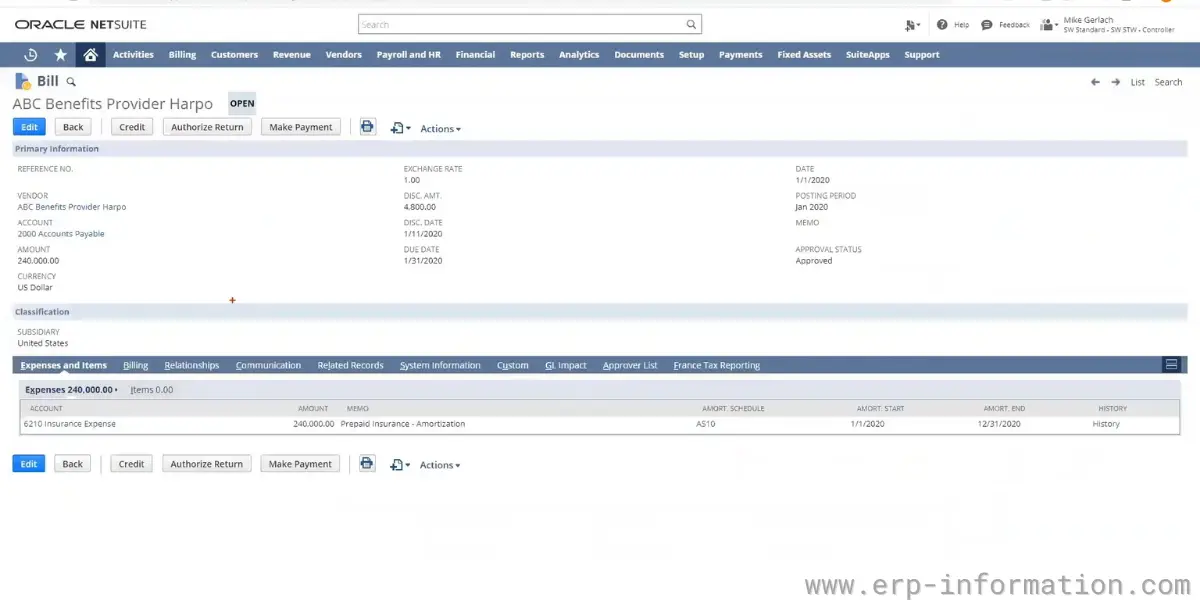Click the upper Edit button
Viewport: 1200px width, 600px height.
(x=29, y=127)
